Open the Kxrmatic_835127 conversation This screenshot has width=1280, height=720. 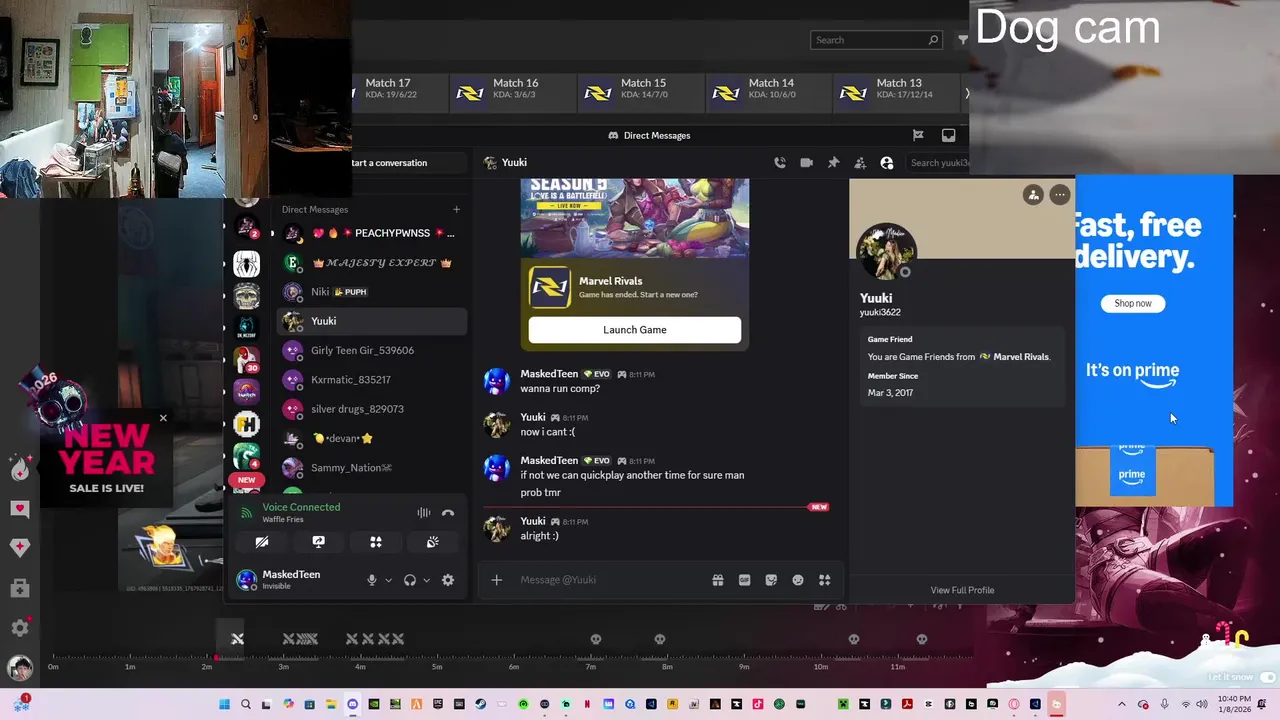[x=372, y=380]
